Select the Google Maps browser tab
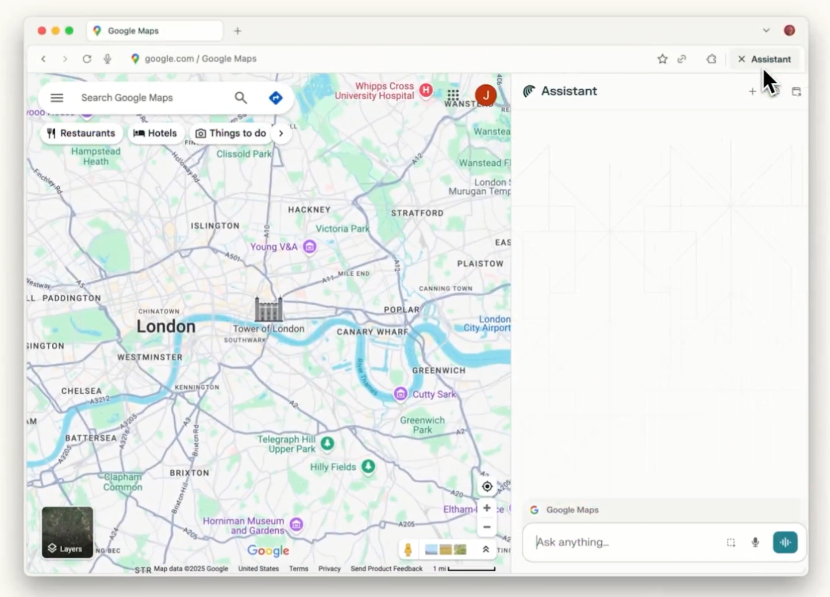 155,31
